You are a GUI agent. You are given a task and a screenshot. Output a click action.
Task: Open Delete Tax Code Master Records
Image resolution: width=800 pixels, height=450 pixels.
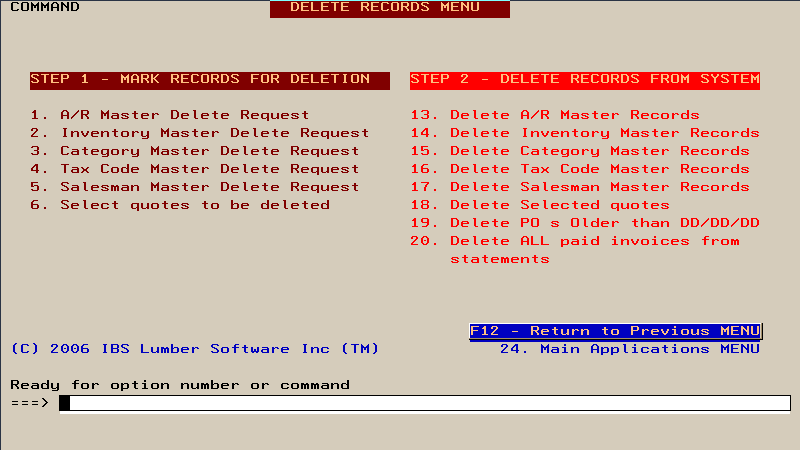[580, 169]
